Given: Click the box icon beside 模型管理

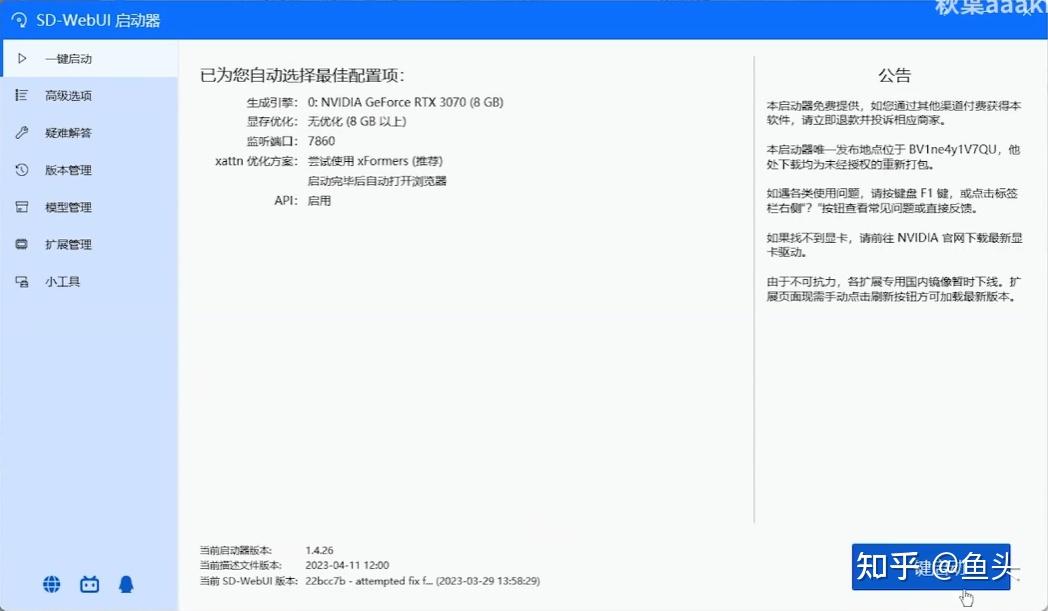Looking at the screenshot, I should [x=21, y=207].
